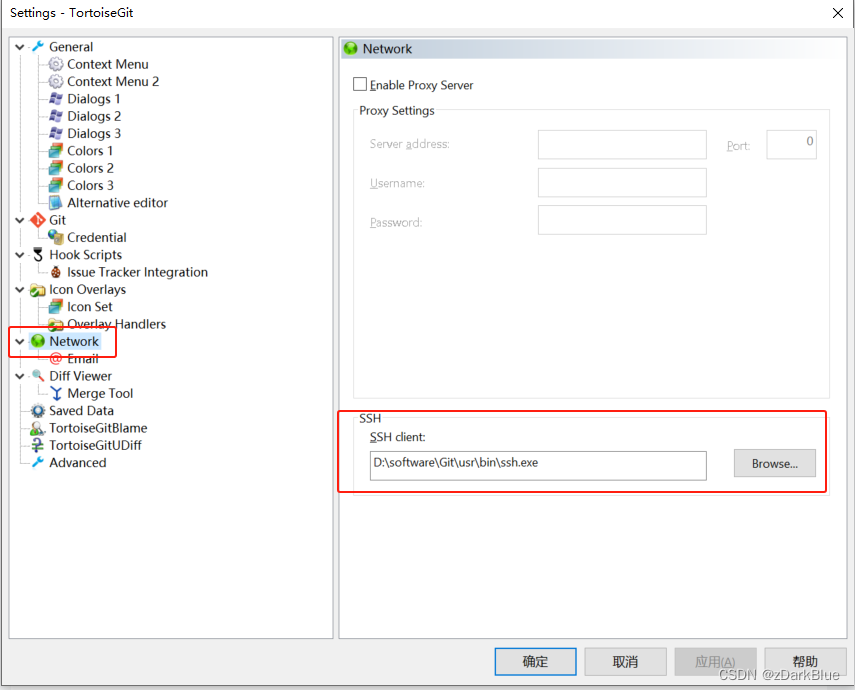Open the Context Menu settings page
The height and width of the screenshot is (690, 855).
pos(107,64)
